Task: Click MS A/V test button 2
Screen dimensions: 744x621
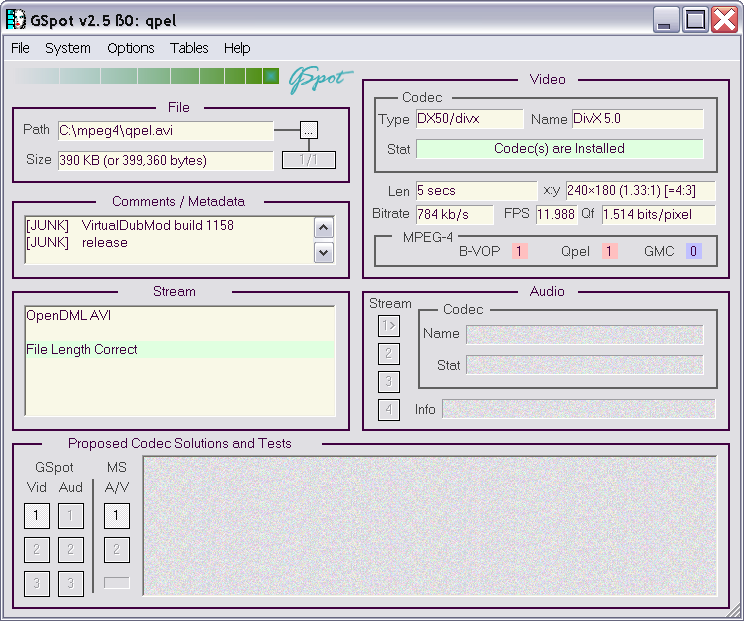Action: tap(117, 549)
